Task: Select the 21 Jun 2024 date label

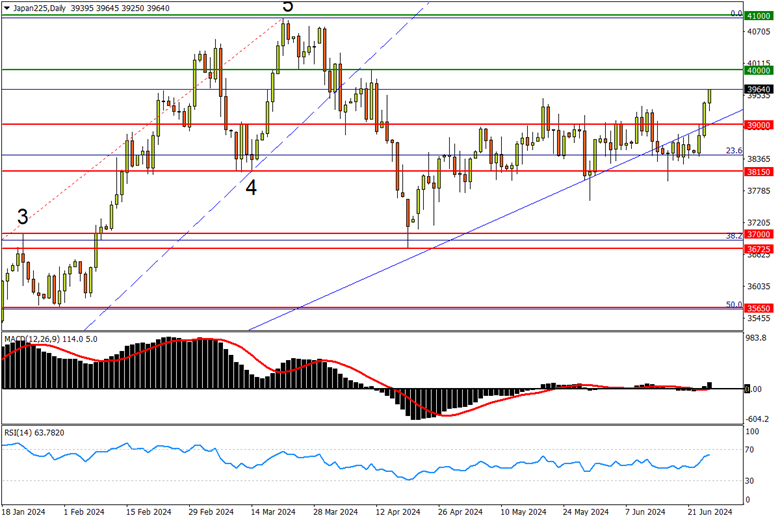Action: tap(710, 512)
